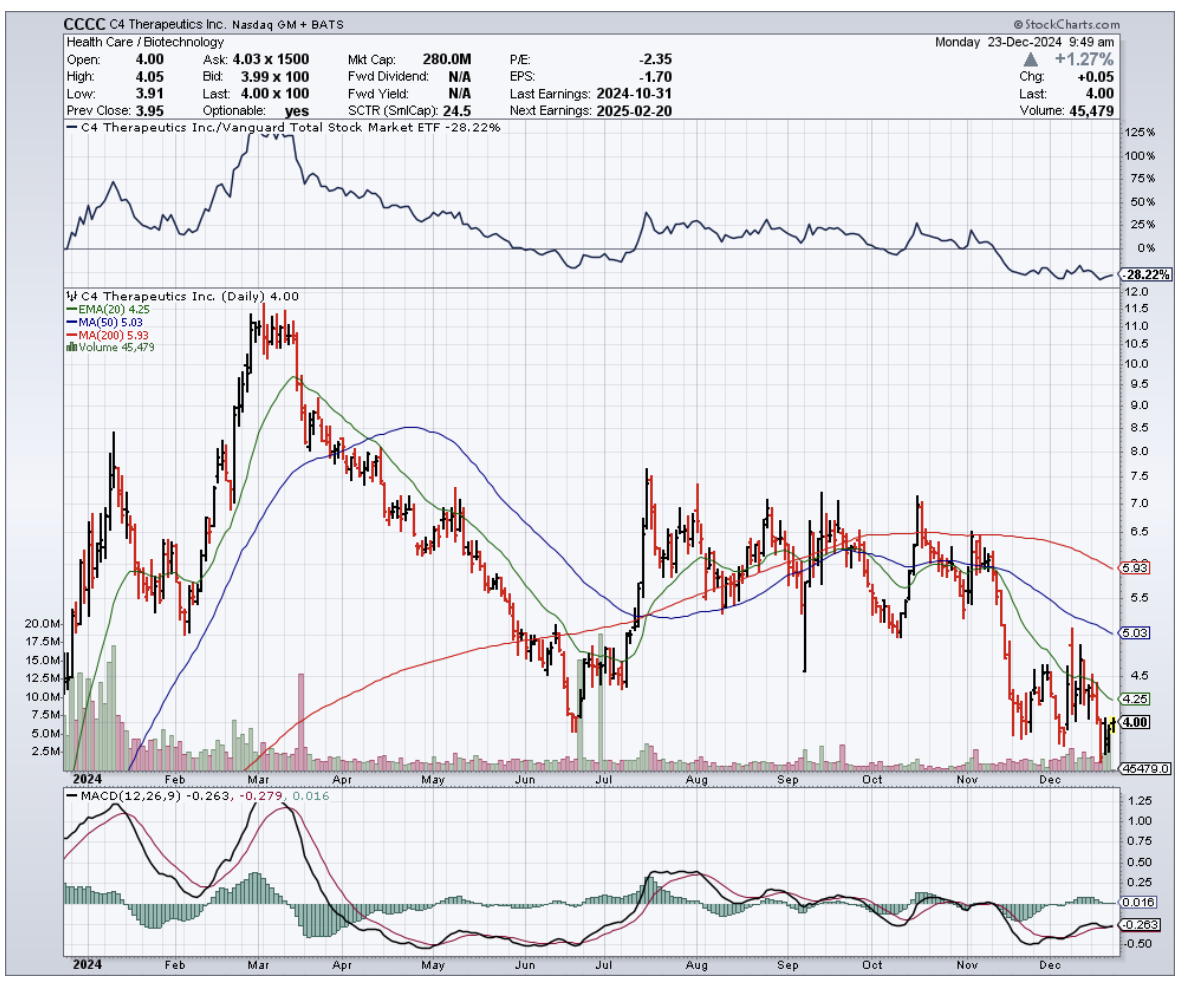Click the black MACD line marker in legend
Screen dimensions: 1182x982
tap(72, 795)
